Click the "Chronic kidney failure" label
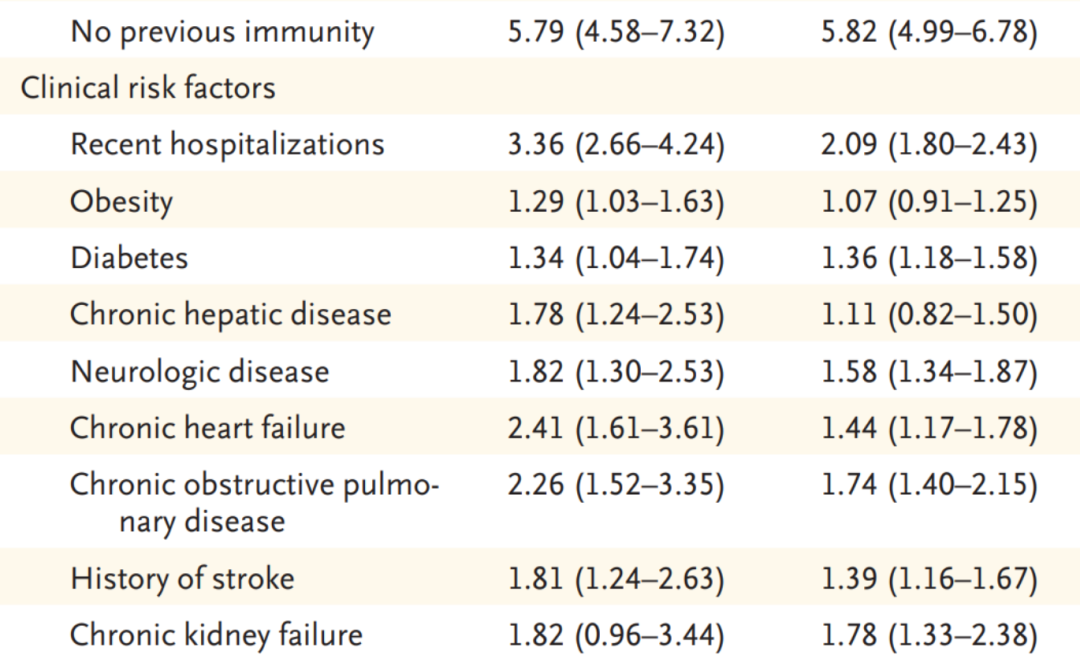Image resolution: width=1080 pixels, height=666 pixels. (x=216, y=635)
